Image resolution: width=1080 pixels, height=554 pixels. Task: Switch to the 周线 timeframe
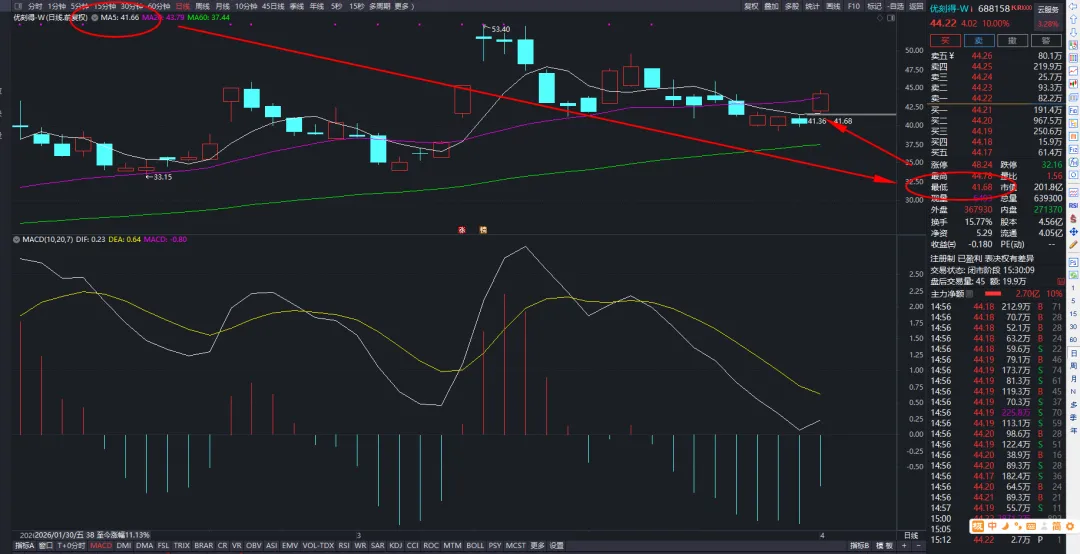click(202, 6)
